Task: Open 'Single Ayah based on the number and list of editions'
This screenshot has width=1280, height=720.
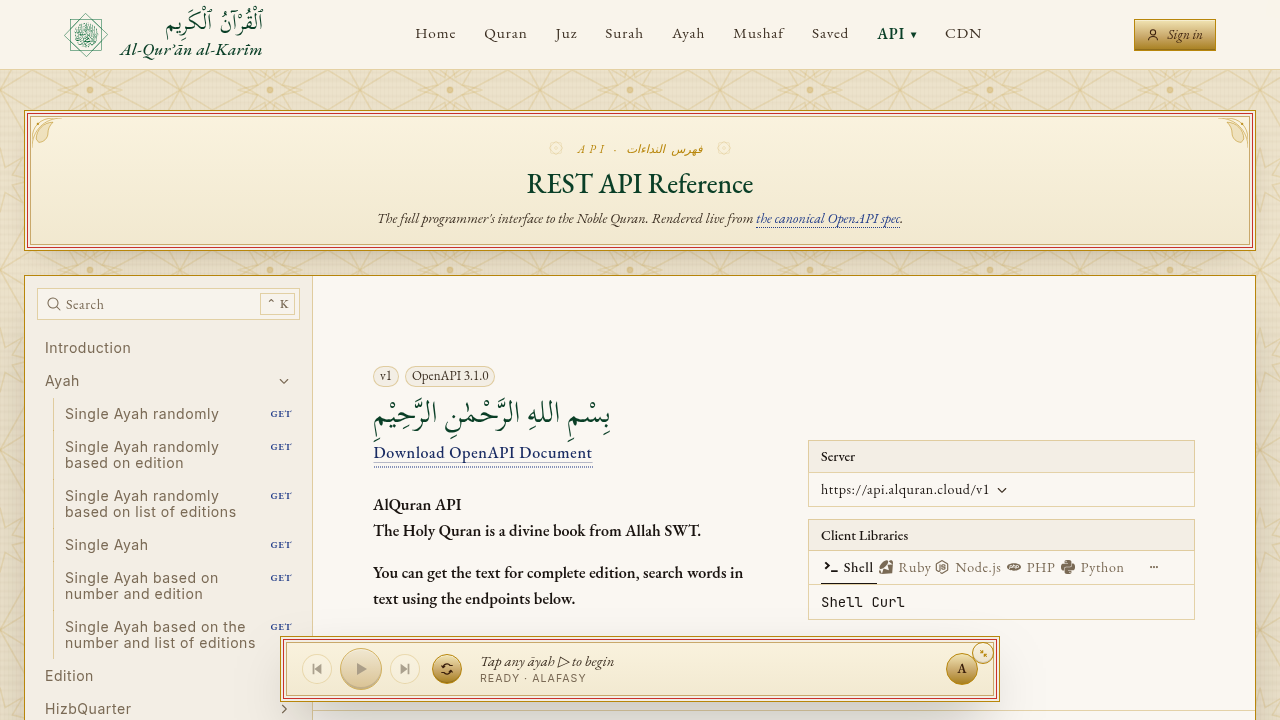Action: 168,635
